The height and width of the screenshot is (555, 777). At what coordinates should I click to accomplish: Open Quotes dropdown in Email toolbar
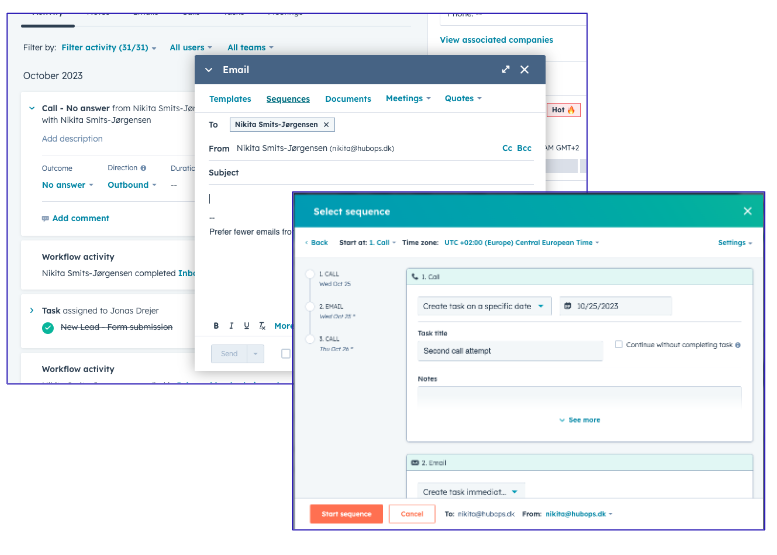click(x=463, y=98)
